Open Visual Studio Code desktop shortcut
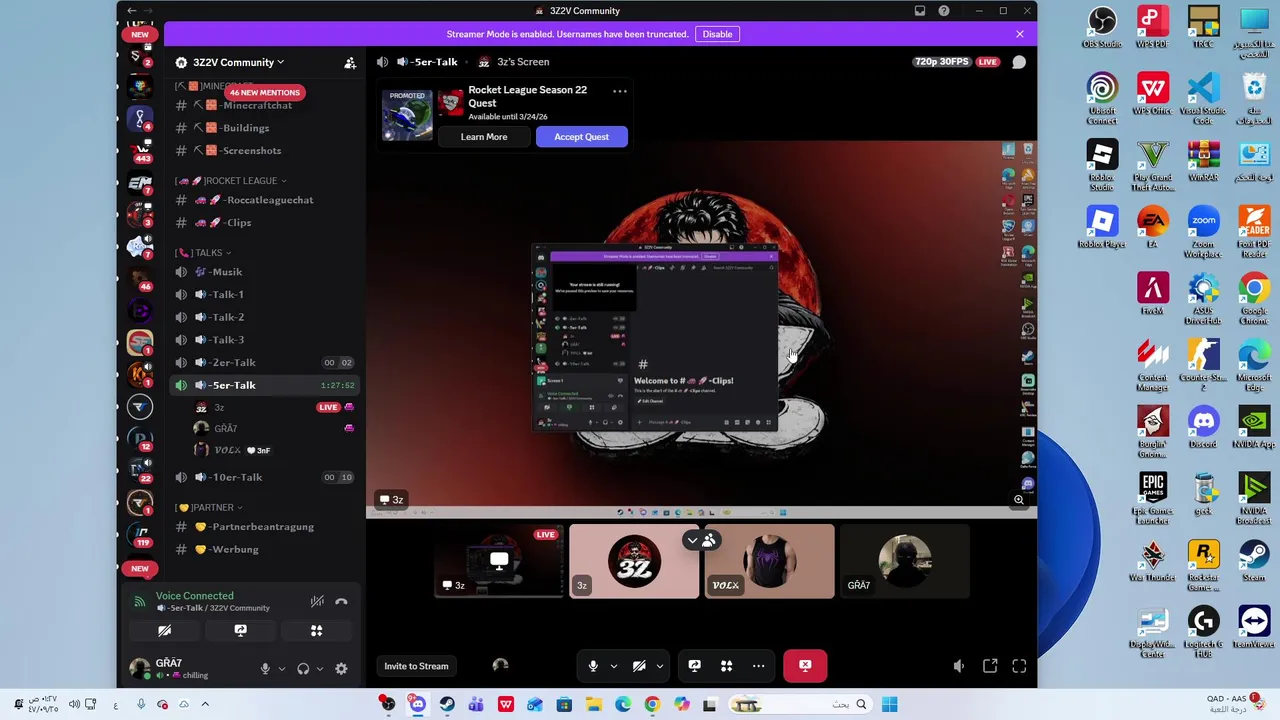Image resolution: width=1280 pixels, height=720 pixels. tap(1203, 99)
